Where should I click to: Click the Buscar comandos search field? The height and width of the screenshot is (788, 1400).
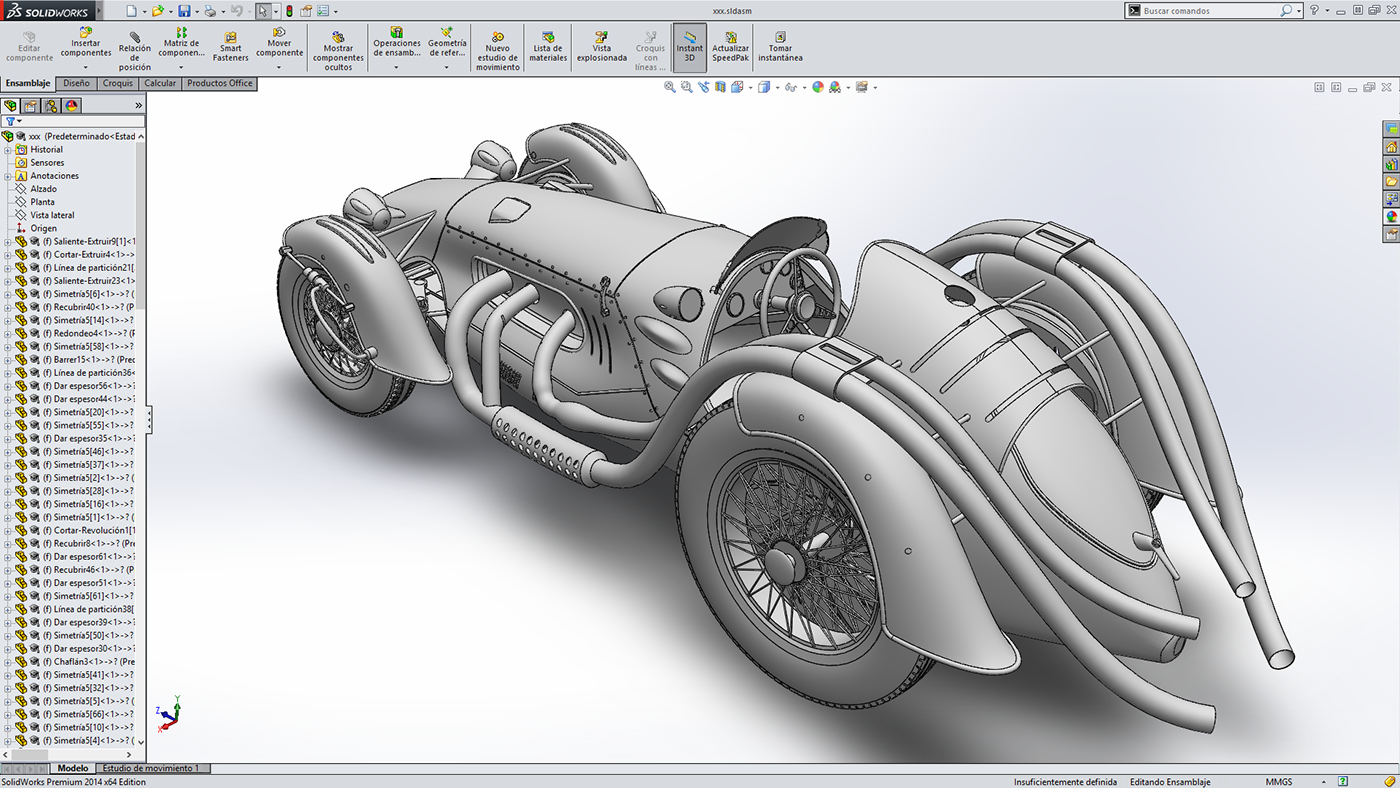coord(1210,11)
